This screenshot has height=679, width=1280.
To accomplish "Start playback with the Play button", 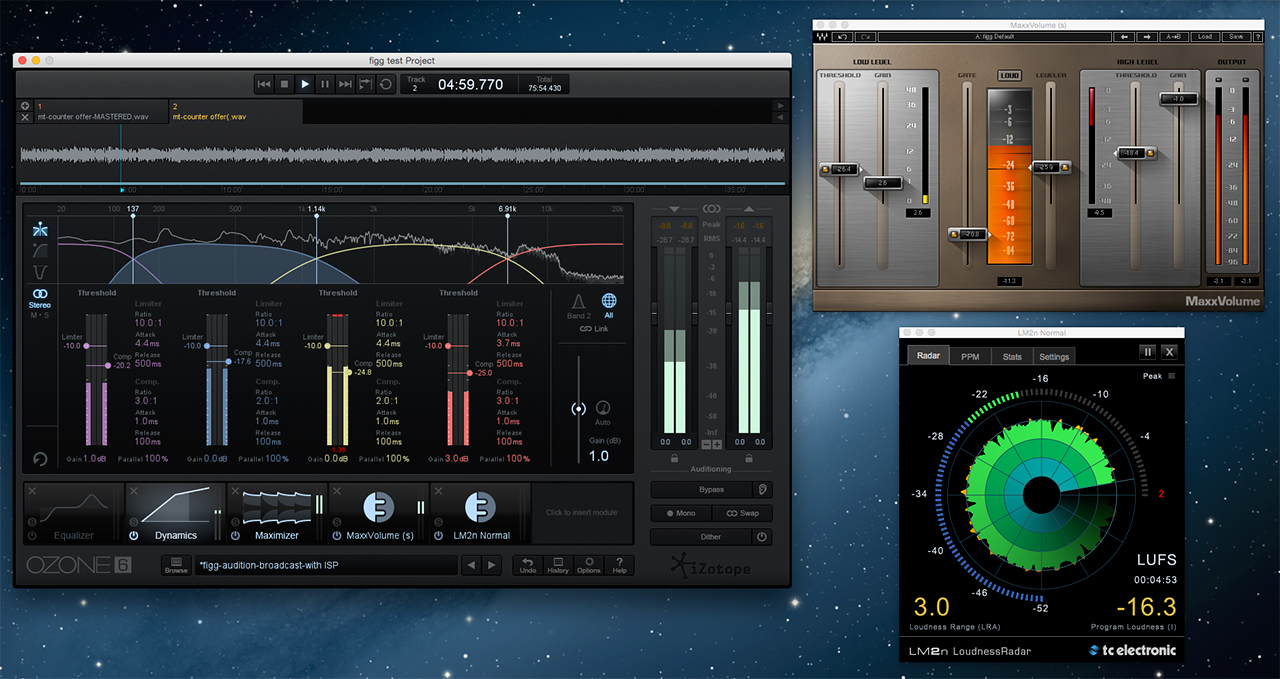I will point(305,85).
